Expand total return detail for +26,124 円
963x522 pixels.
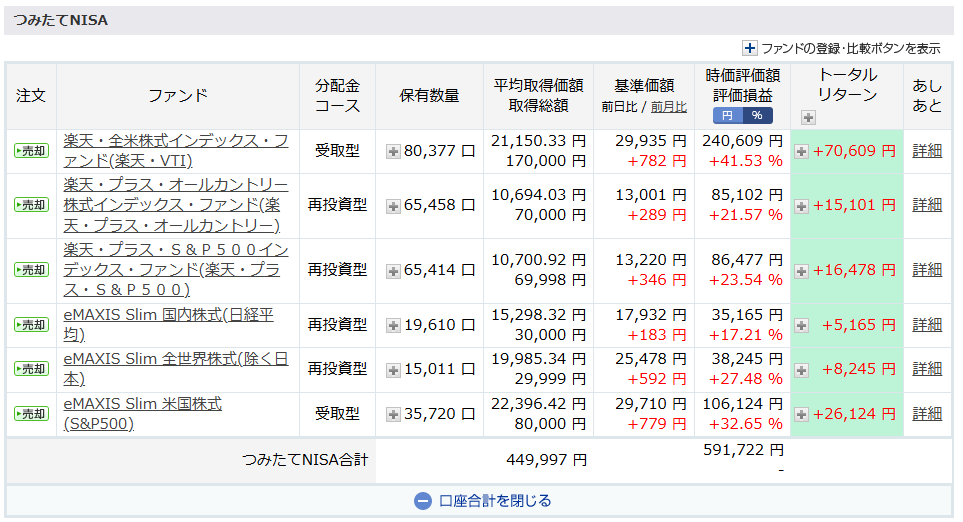(801, 415)
